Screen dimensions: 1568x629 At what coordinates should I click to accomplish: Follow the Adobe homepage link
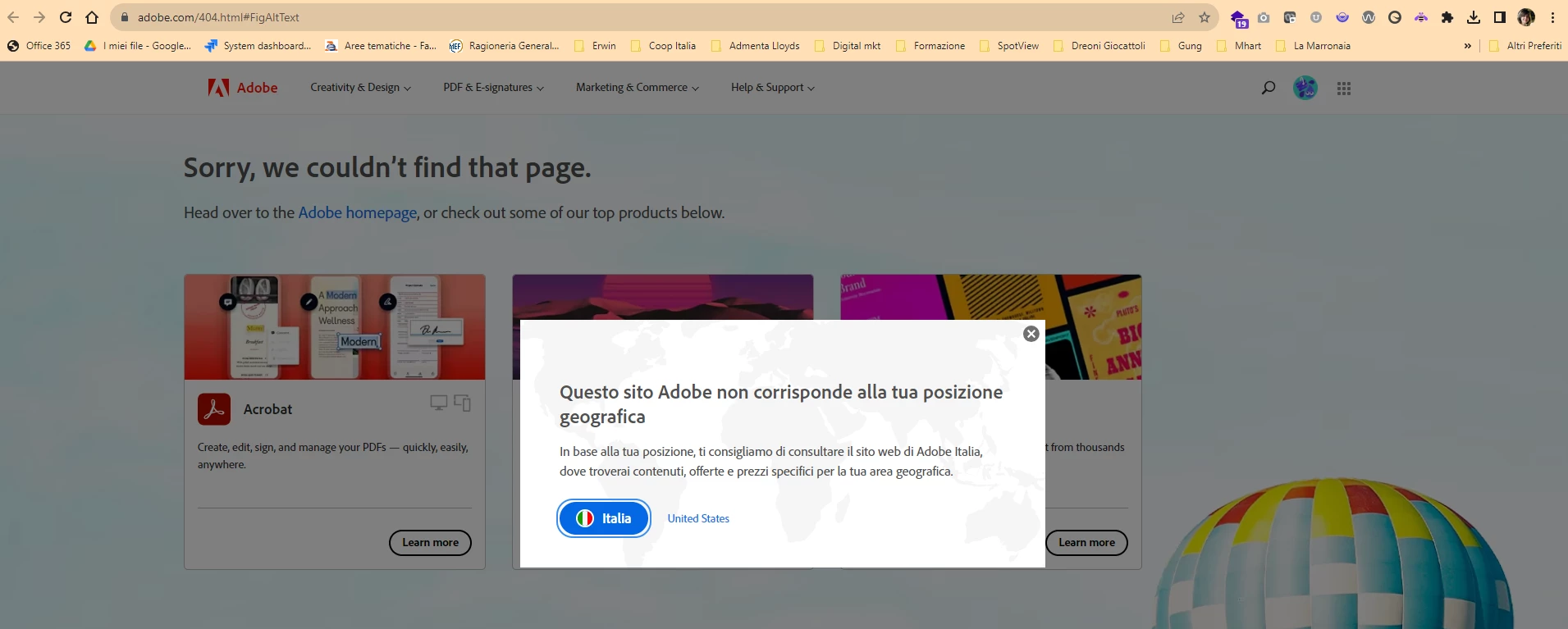pos(358,213)
